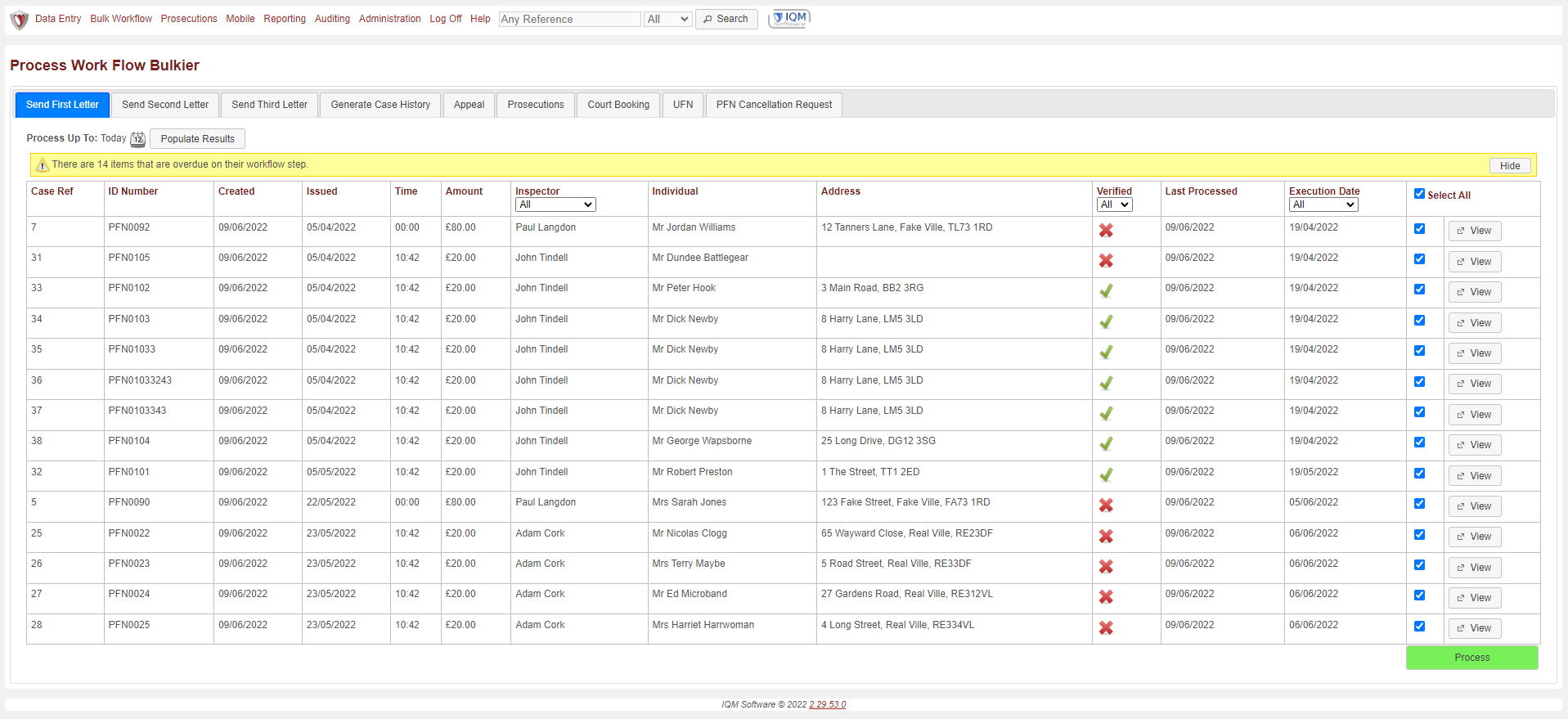
Task: Click the Any Reference search field
Action: [569, 19]
